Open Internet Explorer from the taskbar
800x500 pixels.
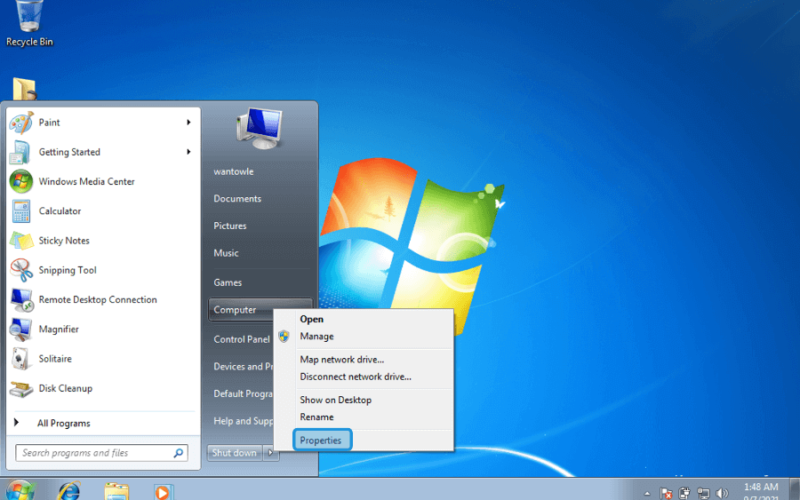coord(69,491)
